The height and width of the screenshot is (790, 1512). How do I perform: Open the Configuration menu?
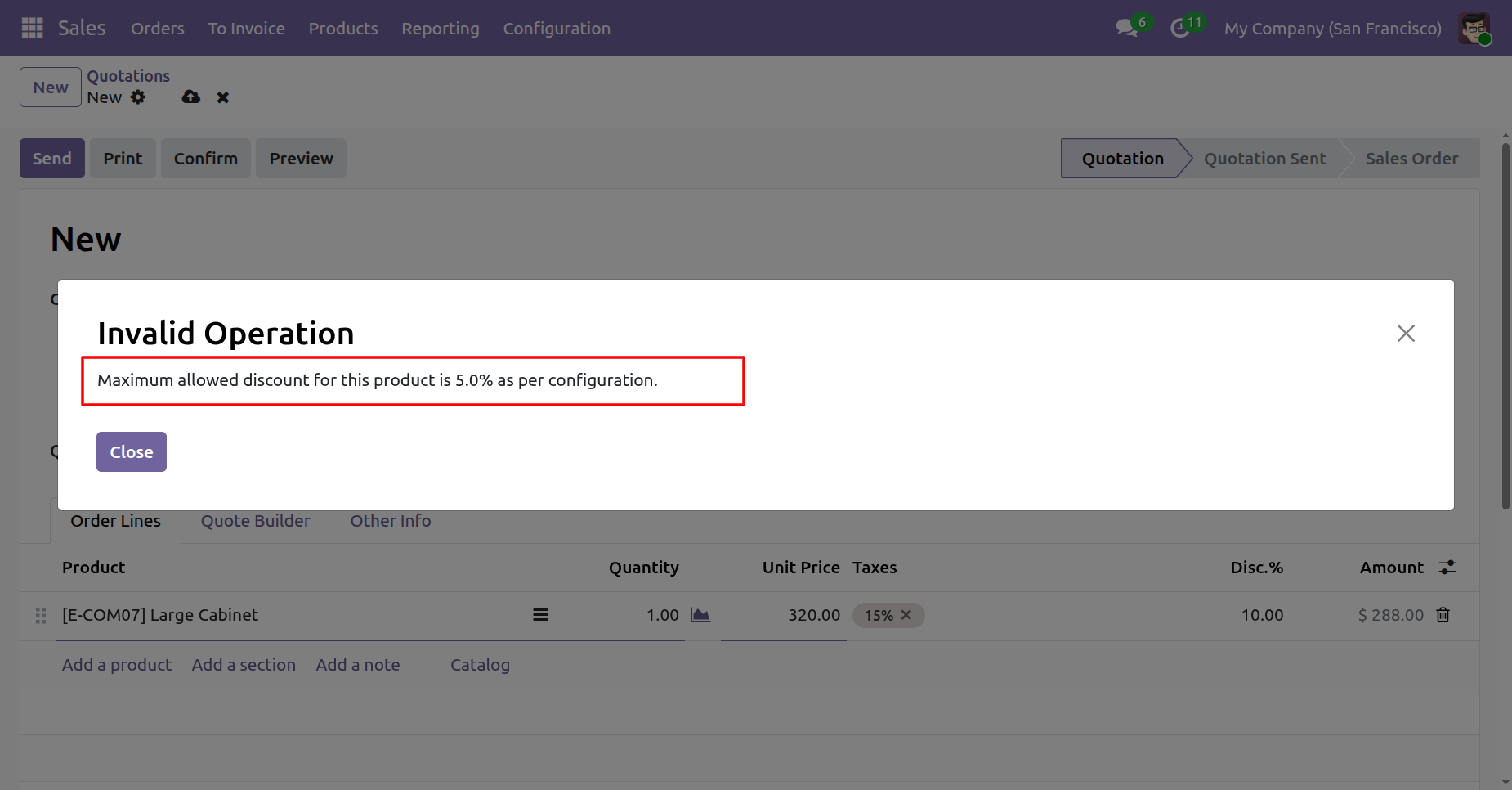pos(556,29)
